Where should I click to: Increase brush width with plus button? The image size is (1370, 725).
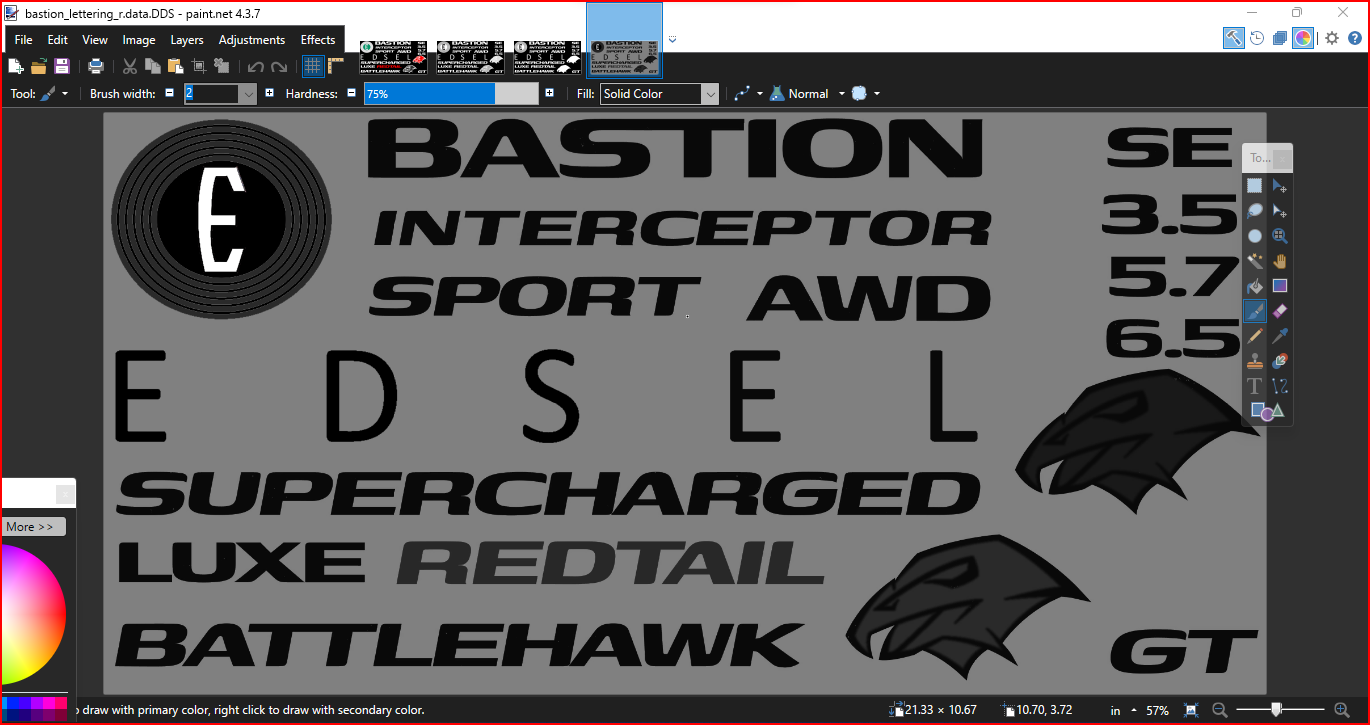(x=269, y=93)
